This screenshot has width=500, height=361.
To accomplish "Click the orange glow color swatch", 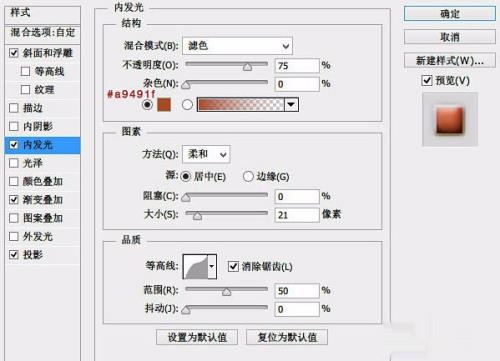I will pyautogui.click(x=164, y=105).
